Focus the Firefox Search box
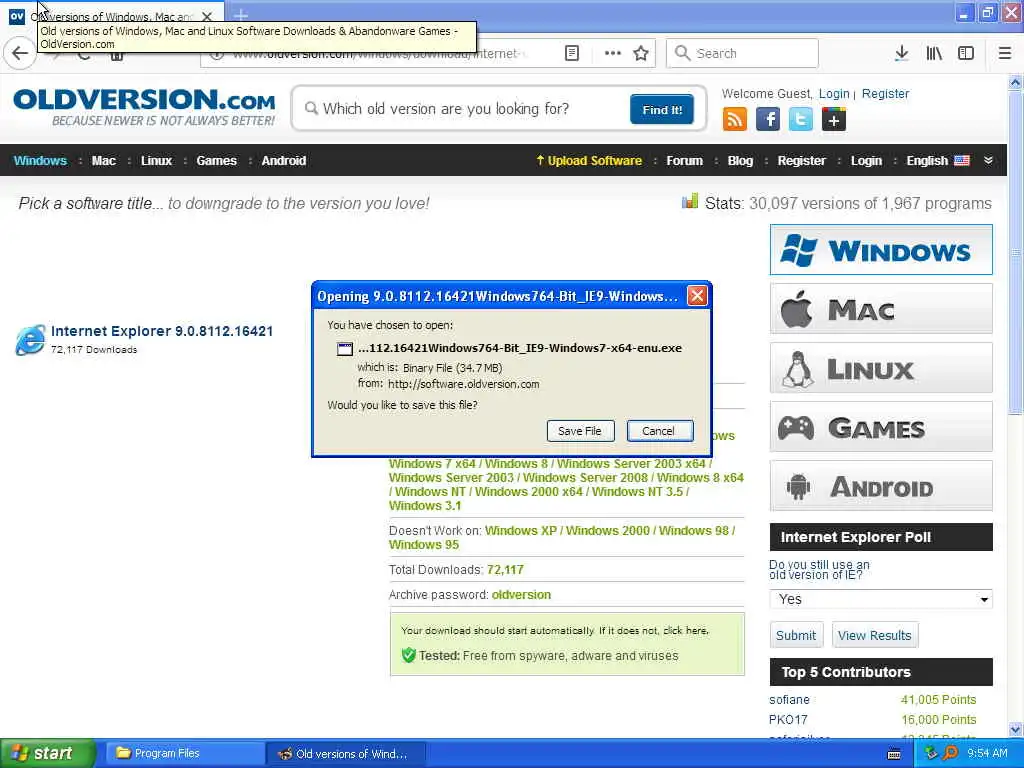Image resolution: width=1024 pixels, height=768 pixels. coord(742,54)
